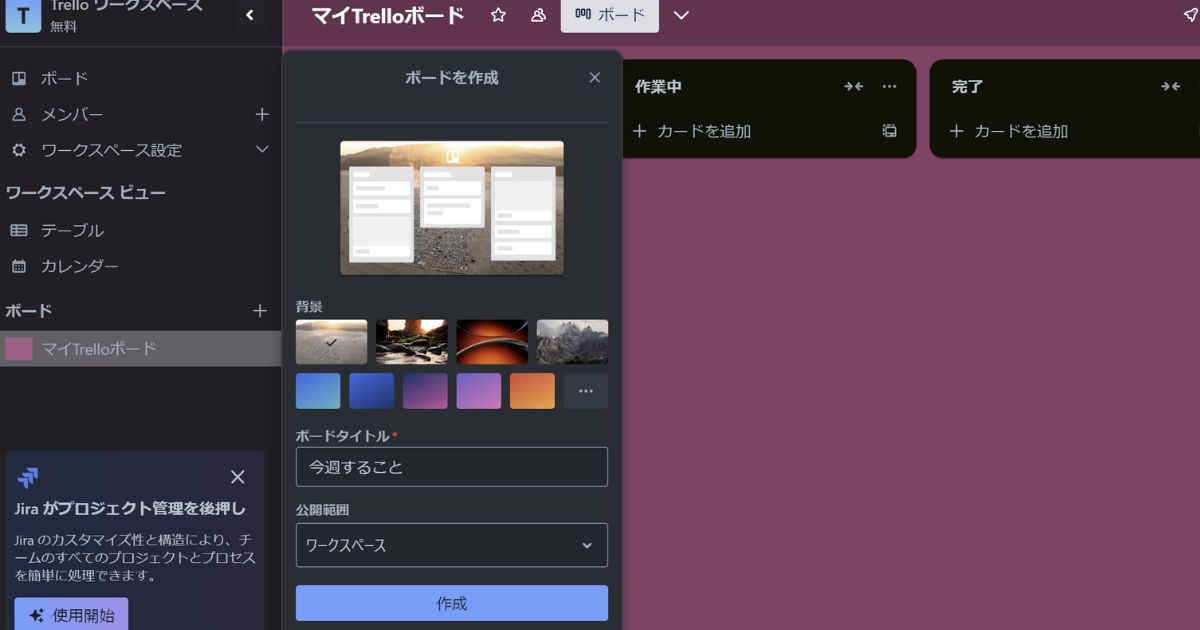Viewport: 1200px width, 630px height.
Task: Open the 公開範囲 dropdown
Action: point(451,545)
